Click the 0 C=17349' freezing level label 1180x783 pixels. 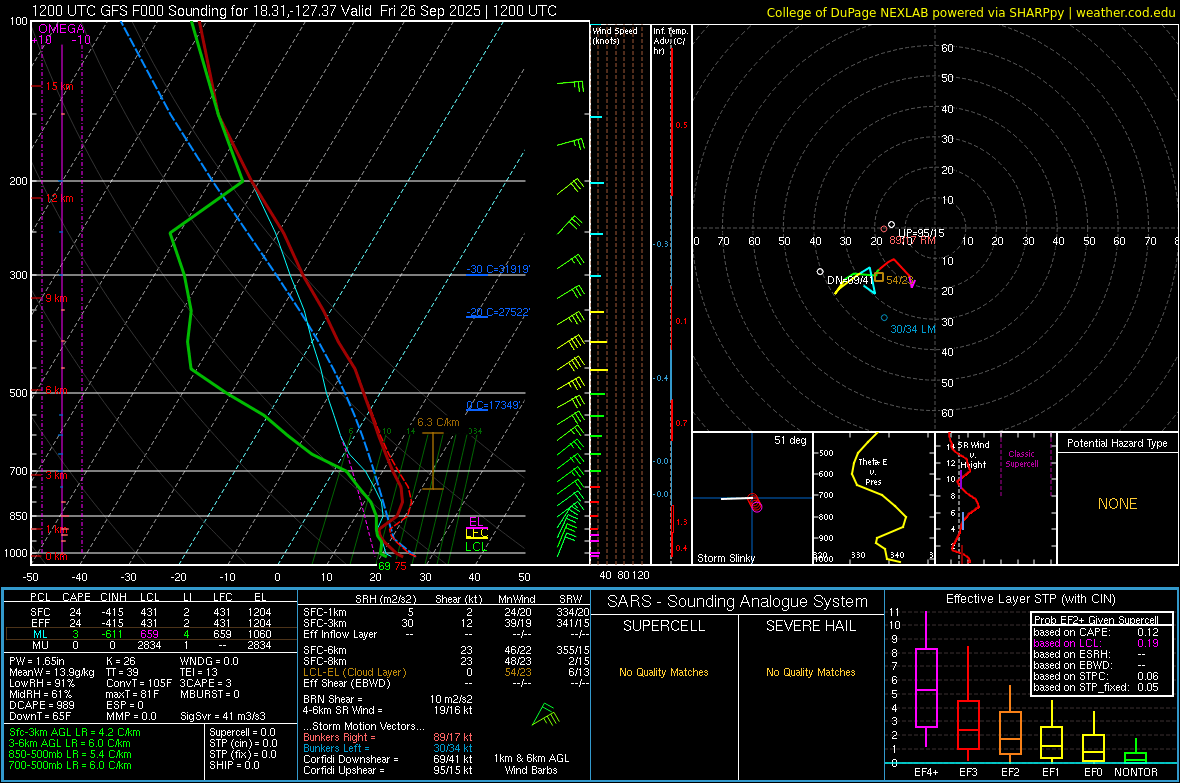[x=494, y=405]
